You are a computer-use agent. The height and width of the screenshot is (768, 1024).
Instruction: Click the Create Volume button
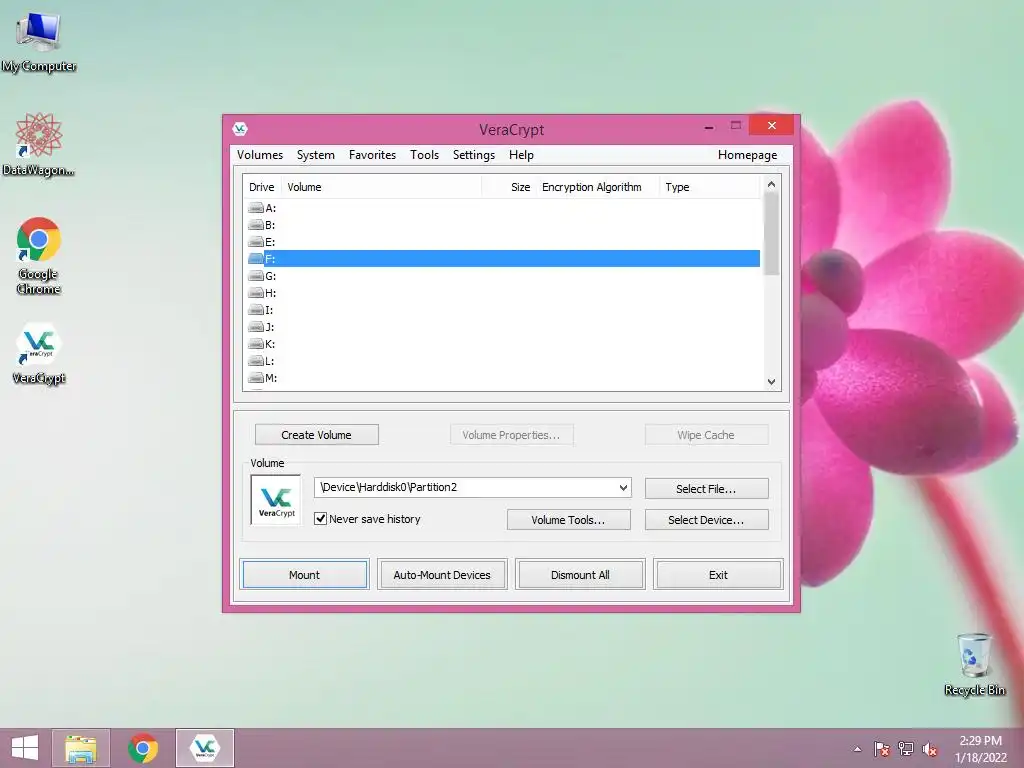coord(317,435)
